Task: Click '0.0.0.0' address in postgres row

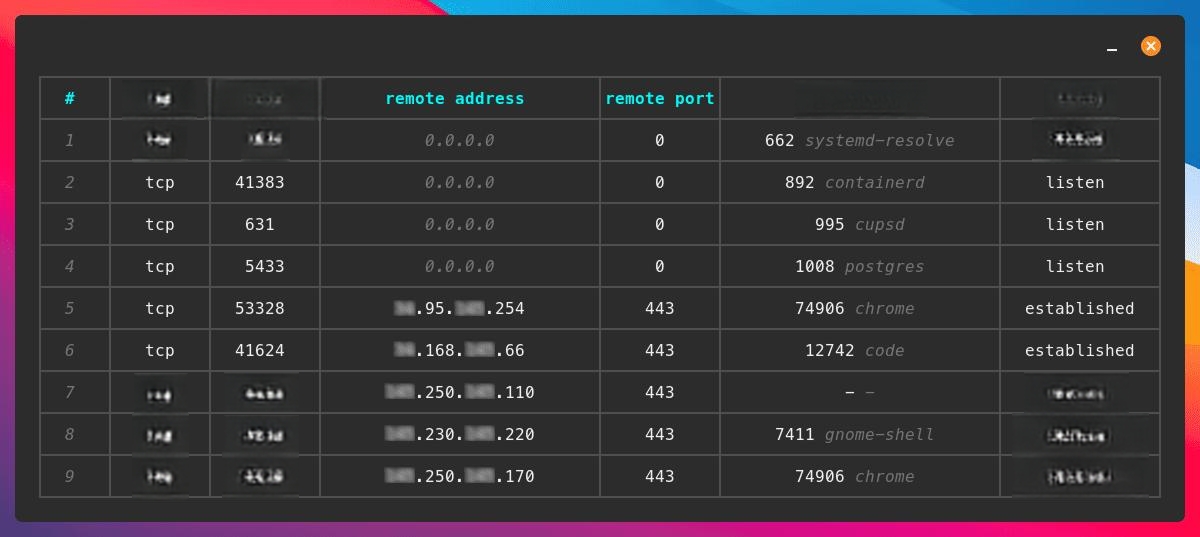Action: [x=460, y=266]
